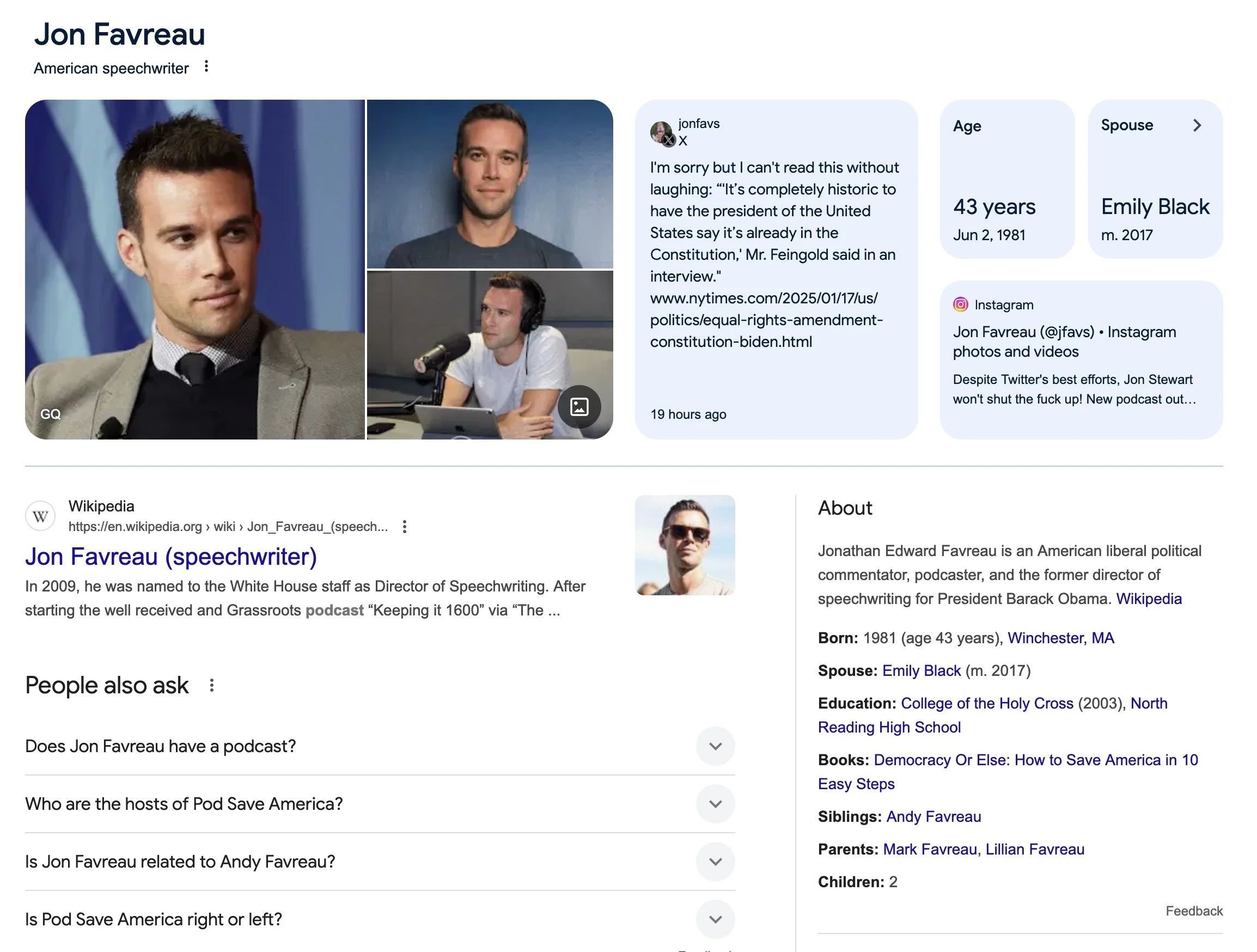Open the Age 43 years card
Screen dimensions: 1257x952
1006,180
